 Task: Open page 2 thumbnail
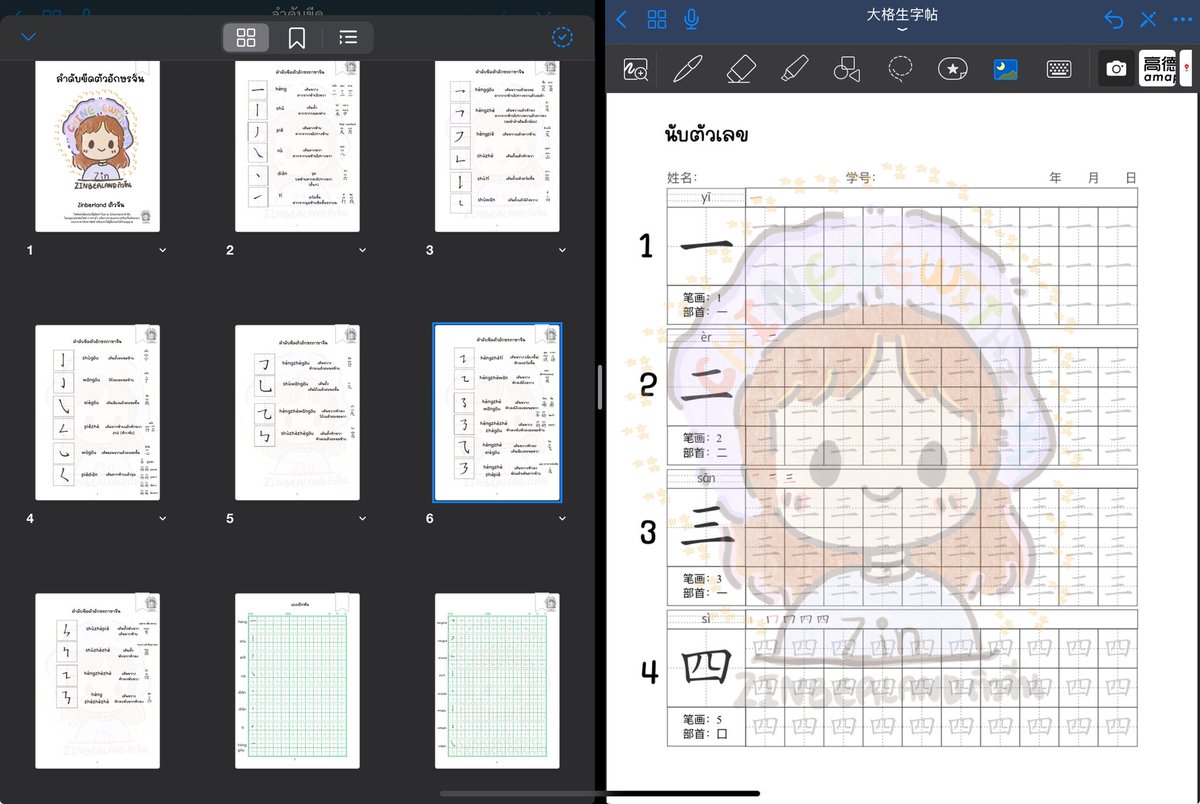298,146
